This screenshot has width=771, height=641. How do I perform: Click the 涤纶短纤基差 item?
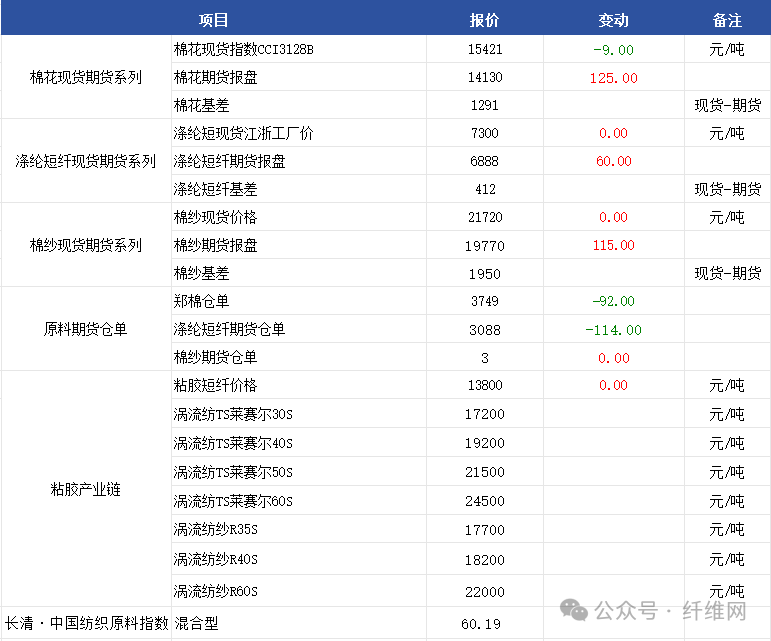click(215, 189)
